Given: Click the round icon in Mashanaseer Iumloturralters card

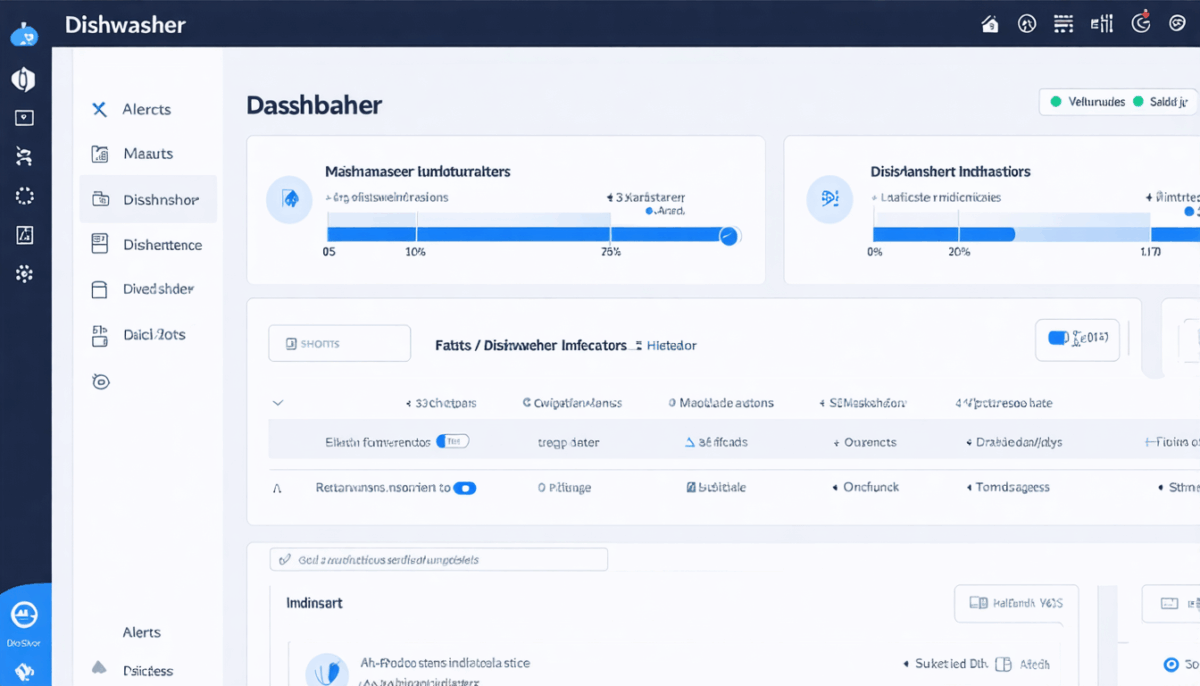Looking at the screenshot, I should point(290,199).
